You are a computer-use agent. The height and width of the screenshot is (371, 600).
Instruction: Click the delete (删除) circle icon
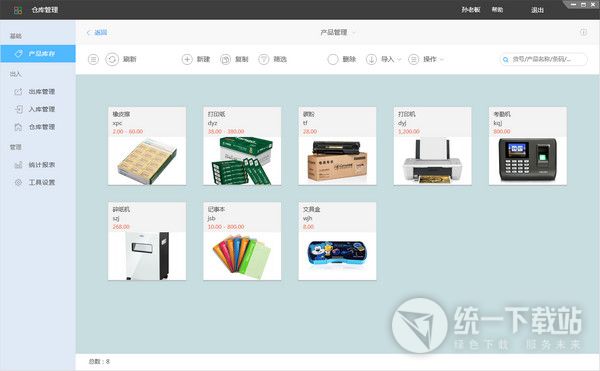click(x=333, y=59)
